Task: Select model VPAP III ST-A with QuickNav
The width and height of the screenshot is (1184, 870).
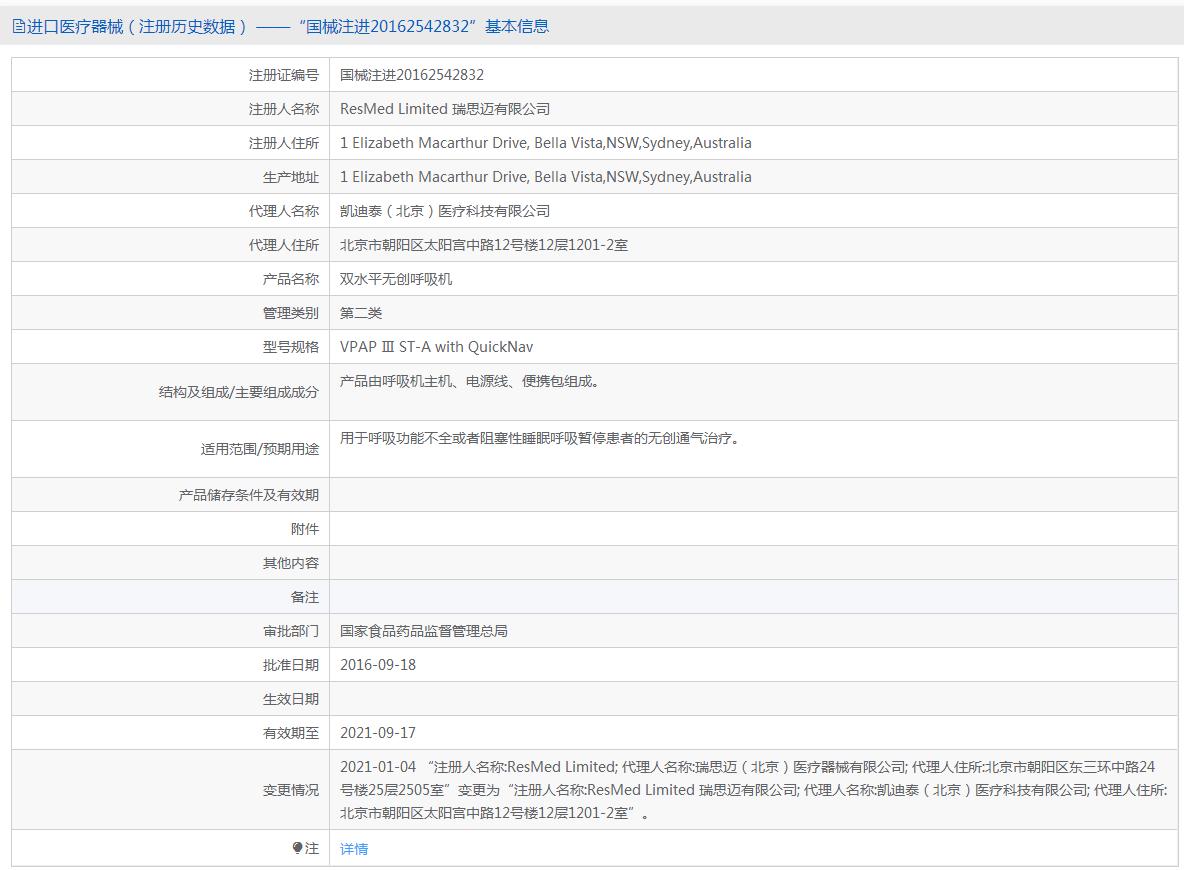Action: [437, 347]
